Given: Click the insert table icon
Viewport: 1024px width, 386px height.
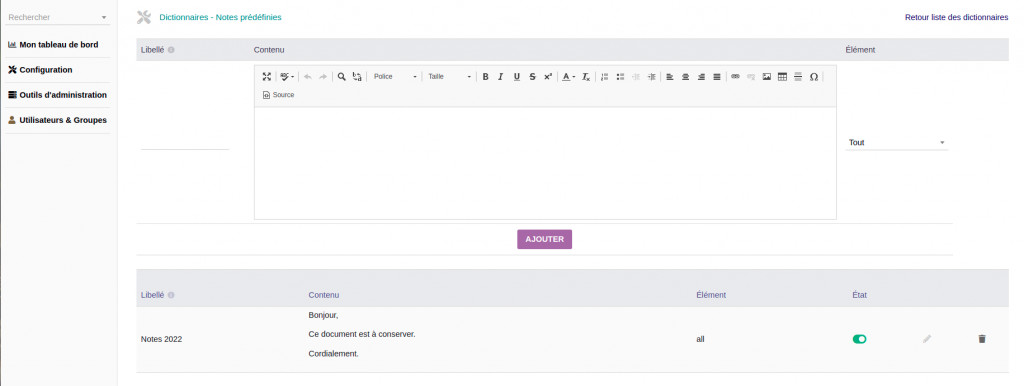Looking at the screenshot, I should tap(782, 76).
